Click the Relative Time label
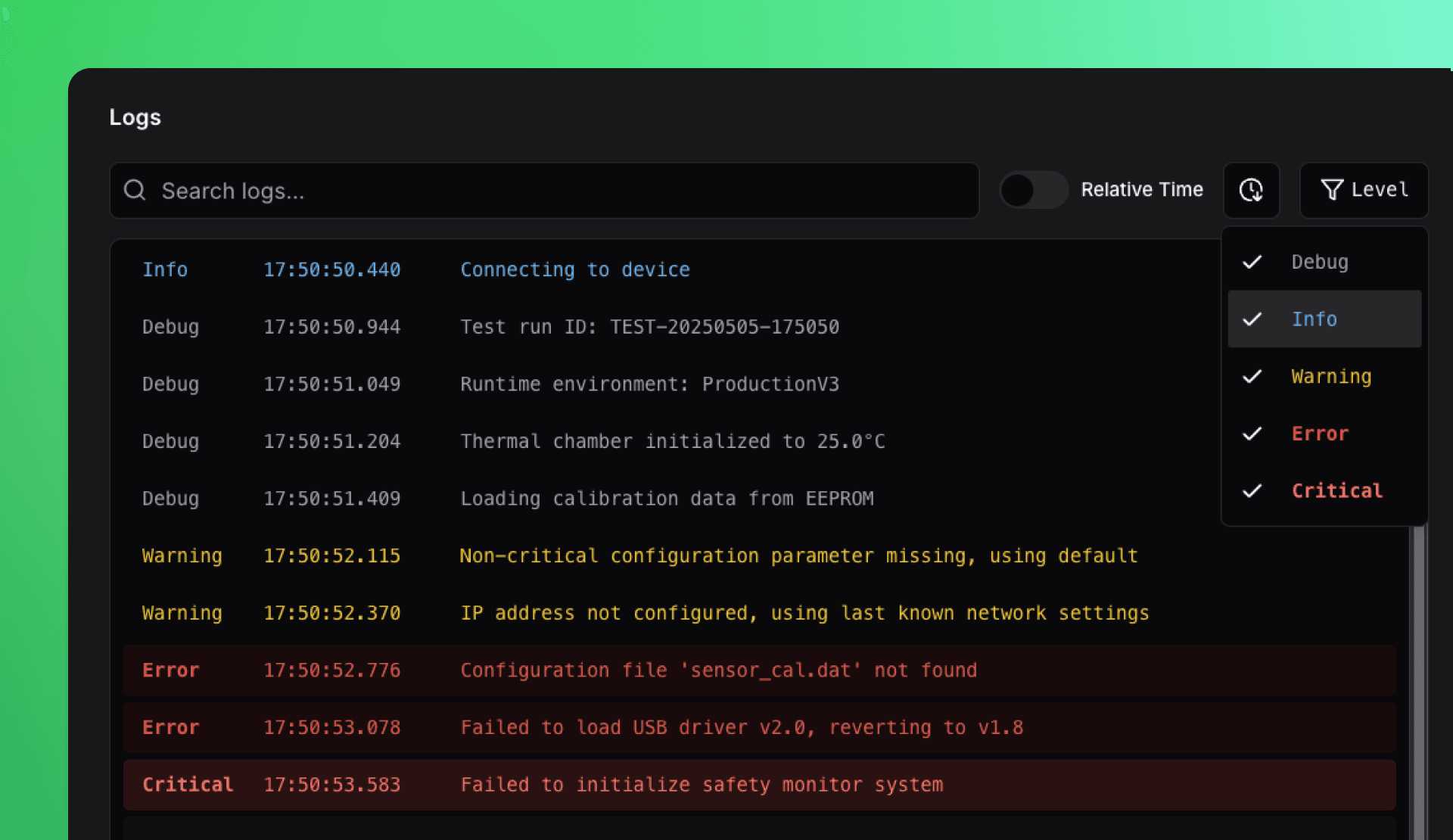Viewport: 1453px width, 840px height. 1143,190
